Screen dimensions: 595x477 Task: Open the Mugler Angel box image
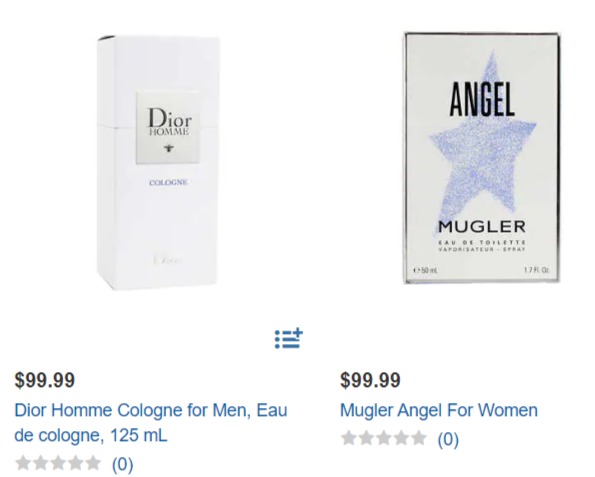(482, 158)
